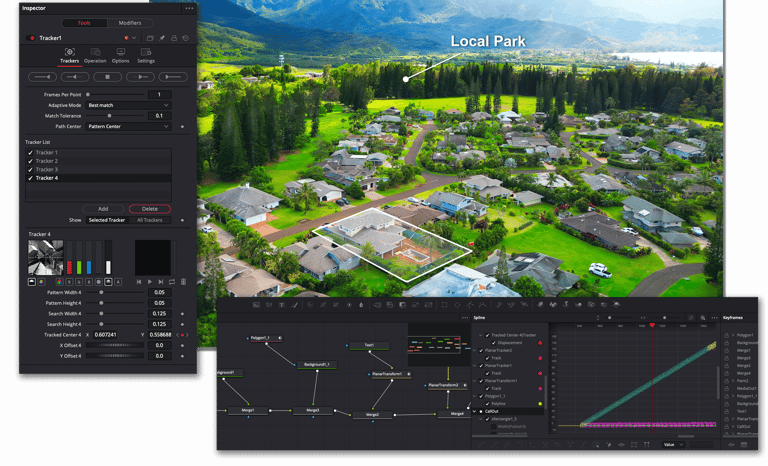Open Inspector panel options (three dots)

(189, 8)
